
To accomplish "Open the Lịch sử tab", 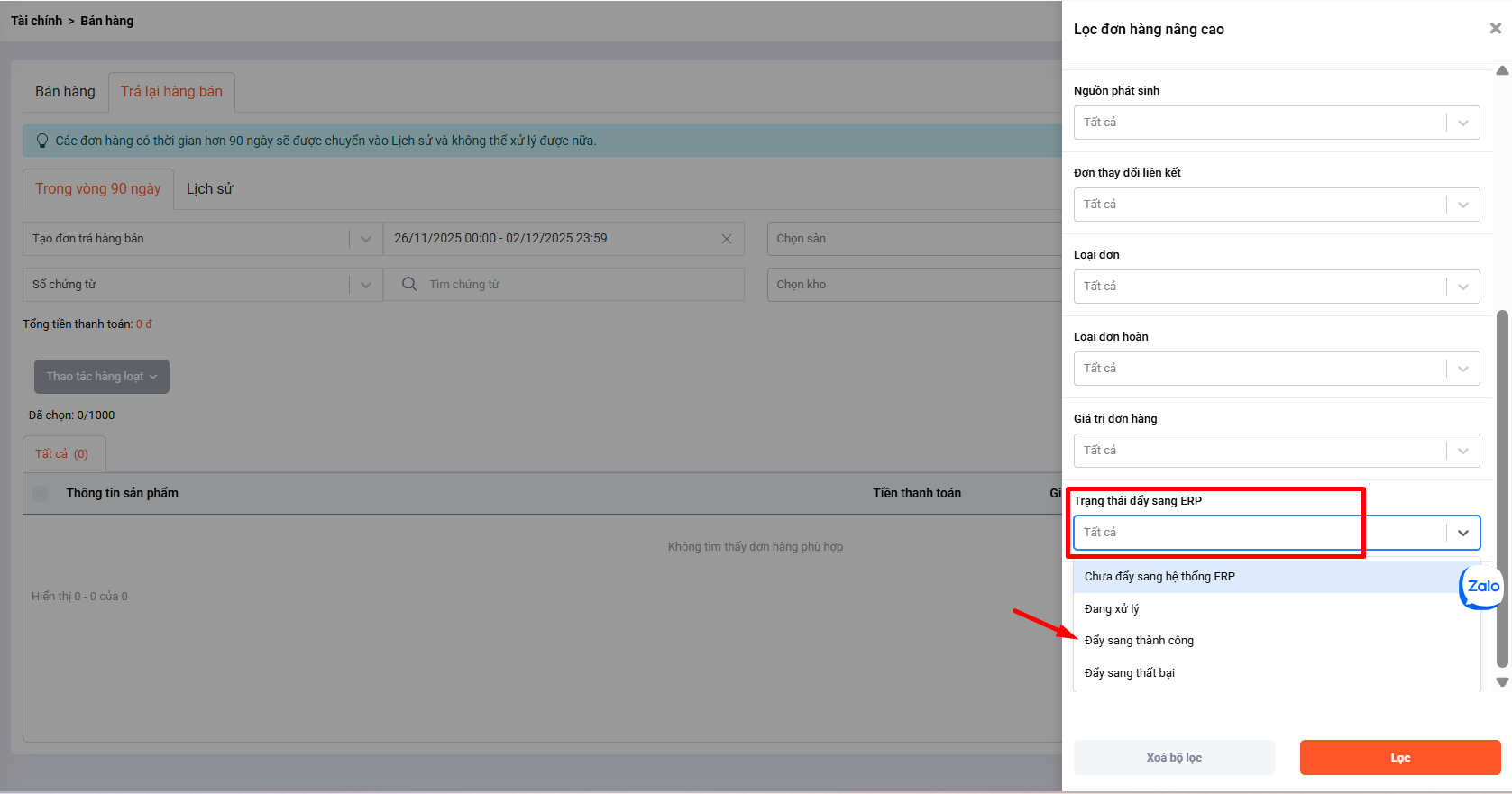I will 209,189.
